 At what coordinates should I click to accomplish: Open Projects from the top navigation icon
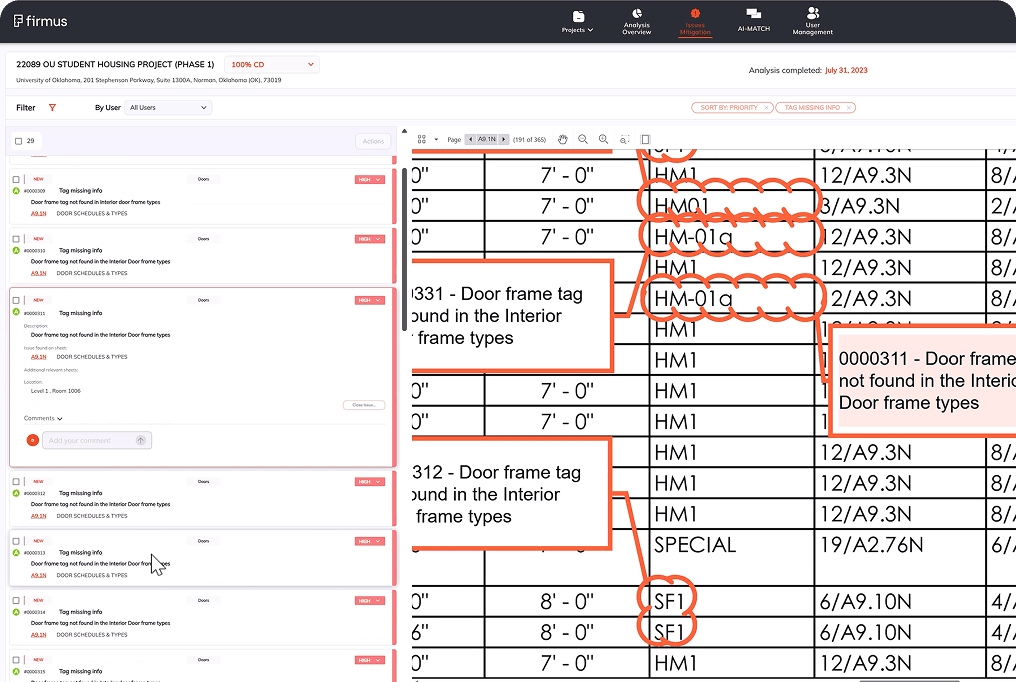(x=577, y=20)
